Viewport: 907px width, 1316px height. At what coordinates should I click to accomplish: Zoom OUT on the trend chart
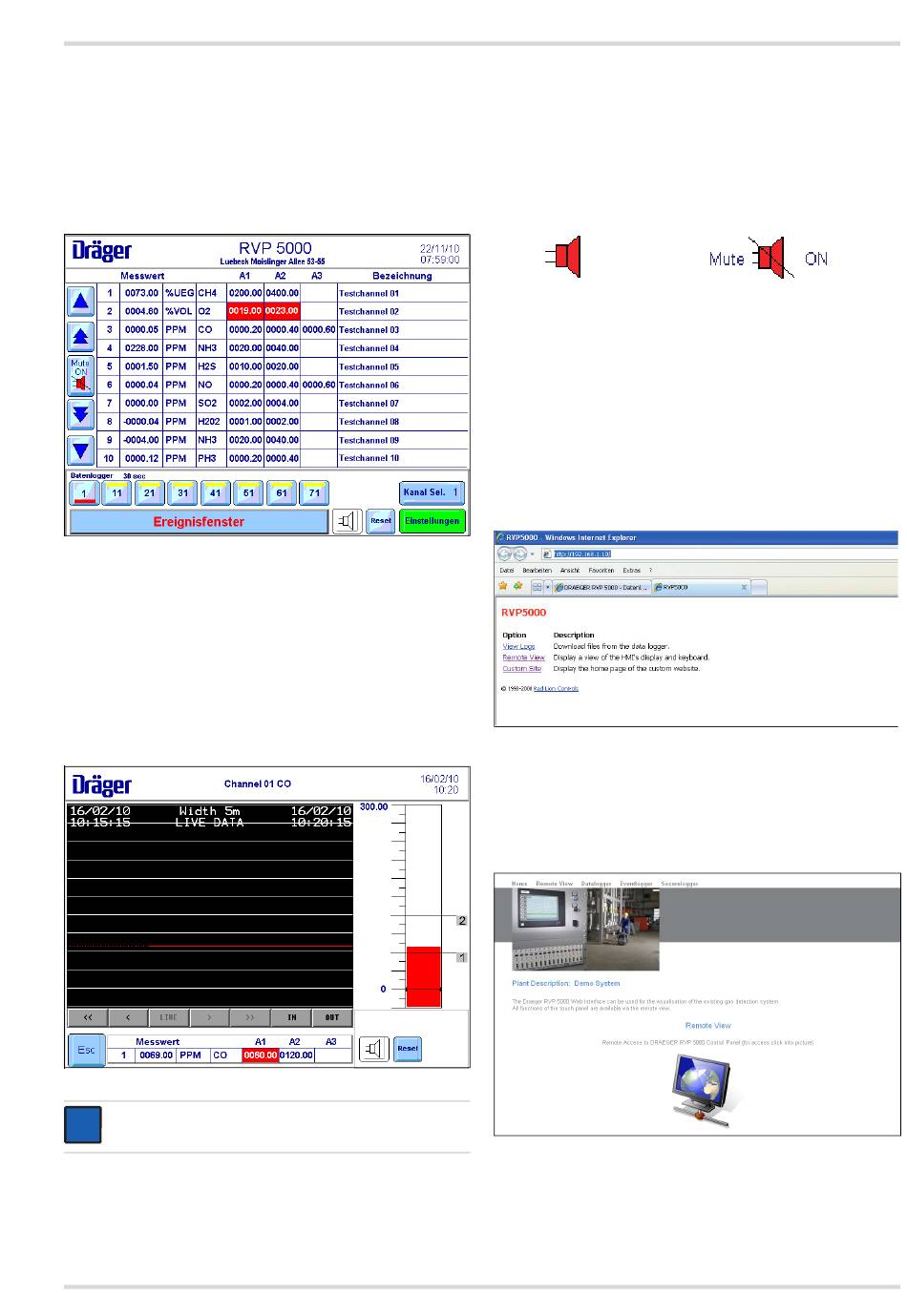(x=332, y=1017)
